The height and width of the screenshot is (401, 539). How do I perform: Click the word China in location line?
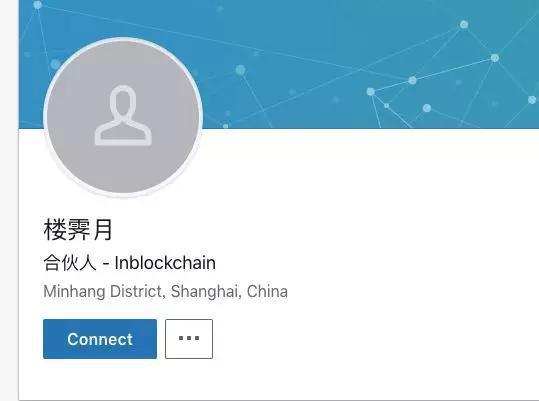[267, 291]
